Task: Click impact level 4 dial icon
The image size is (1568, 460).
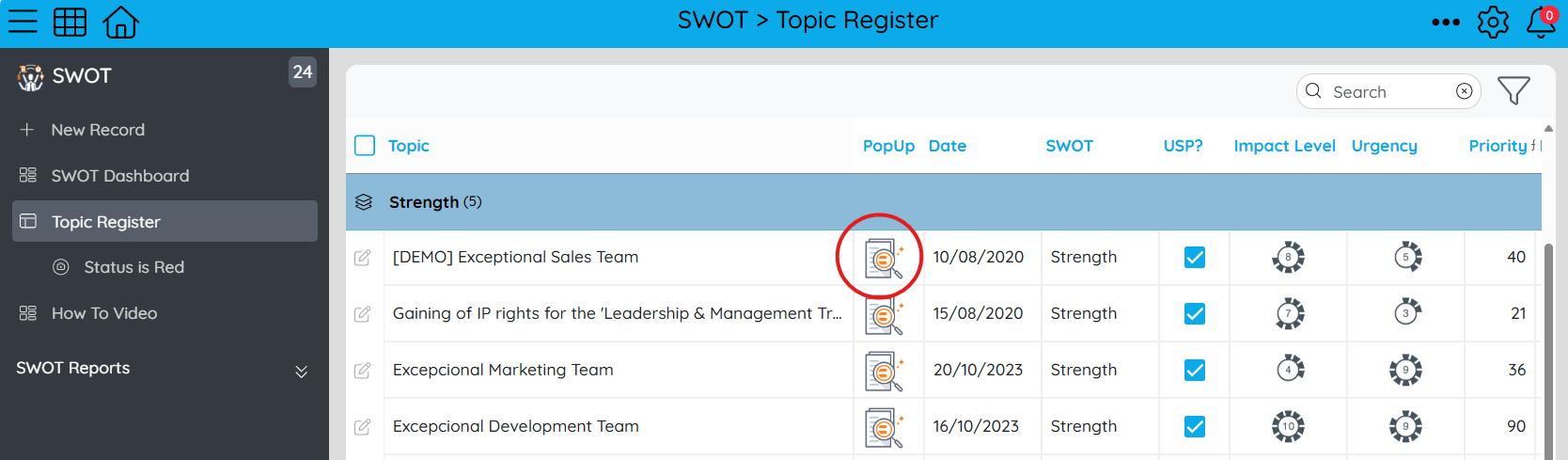Action: click(1289, 370)
